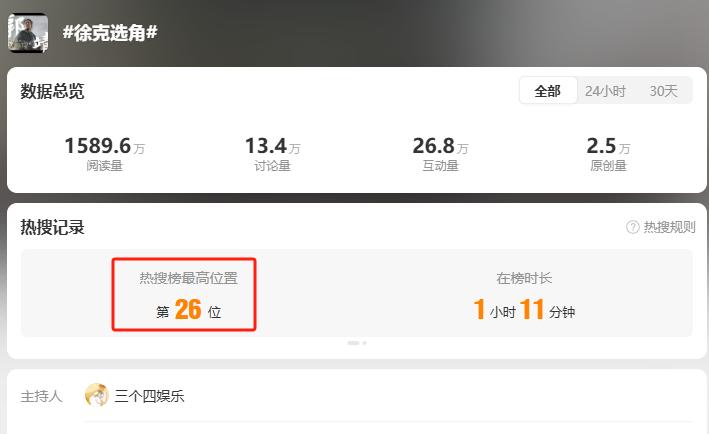The width and height of the screenshot is (709, 434).
Task: Select the 2.5万 原创量 statistic
Action: (608, 154)
